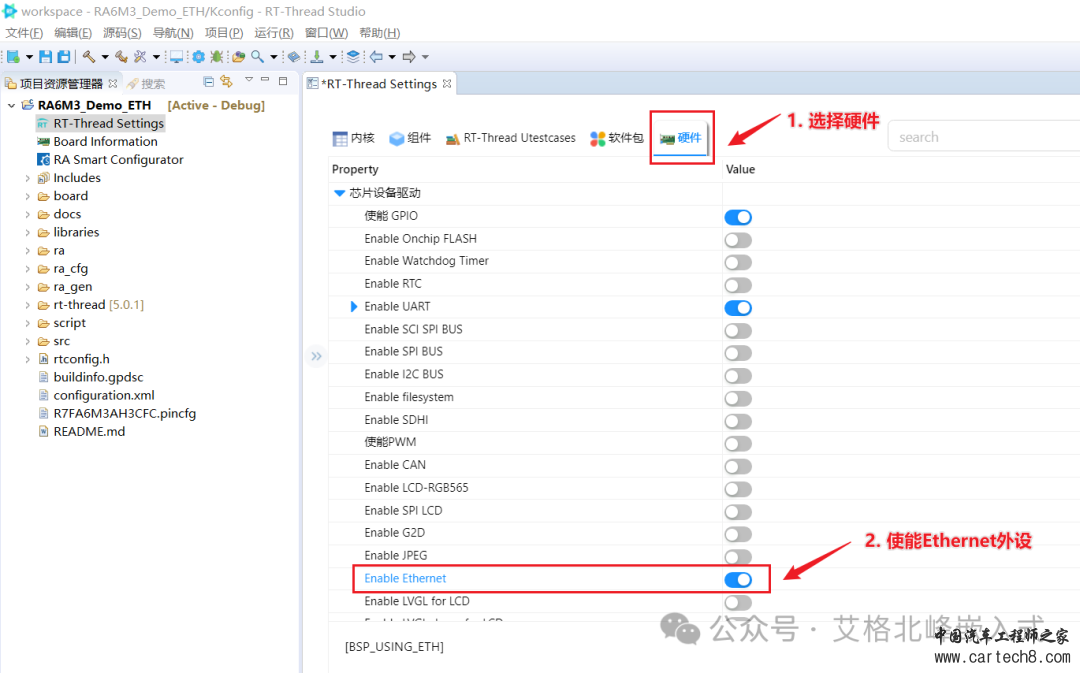Expand the Includes folder

pos(28,178)
